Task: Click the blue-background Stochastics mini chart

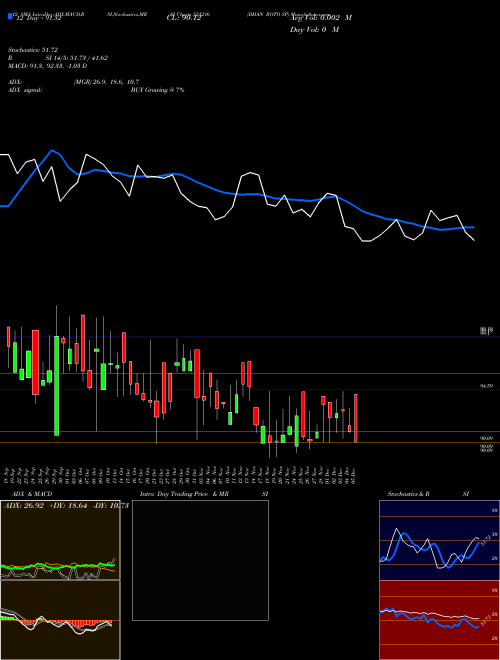Action: coord(439,540)
